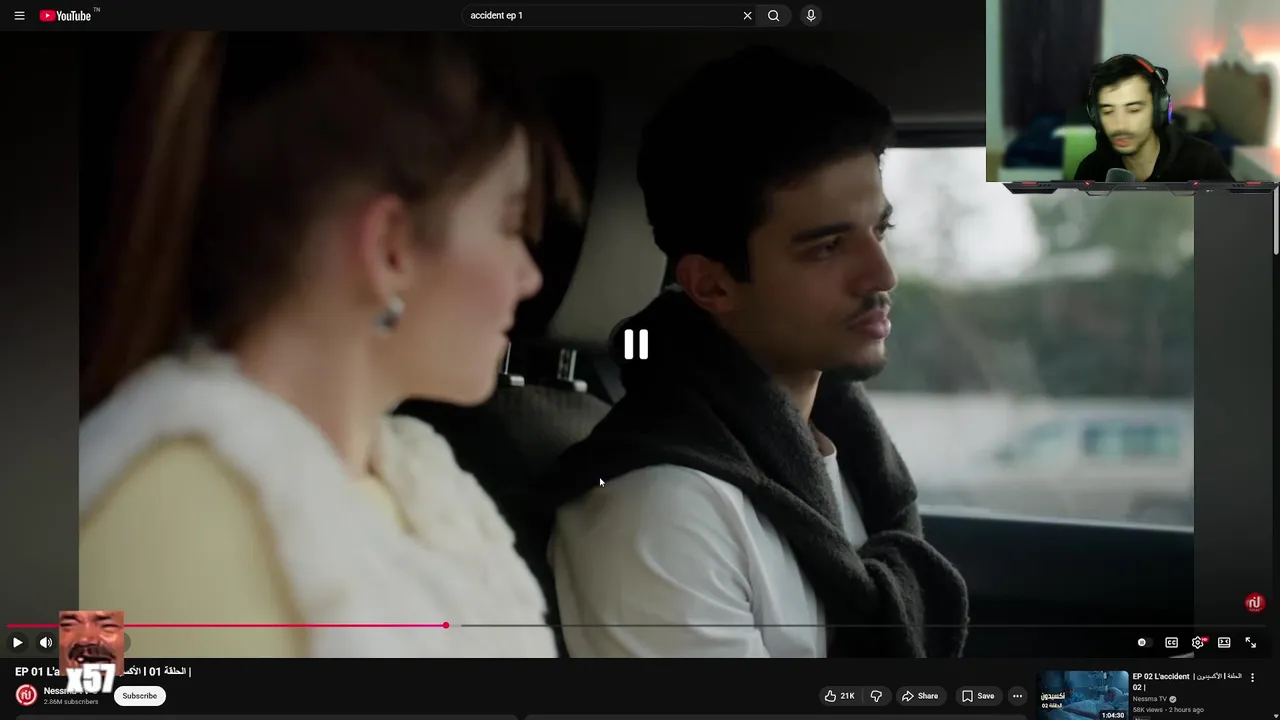Dislike the video with thumbs-down

click(877, 696)
